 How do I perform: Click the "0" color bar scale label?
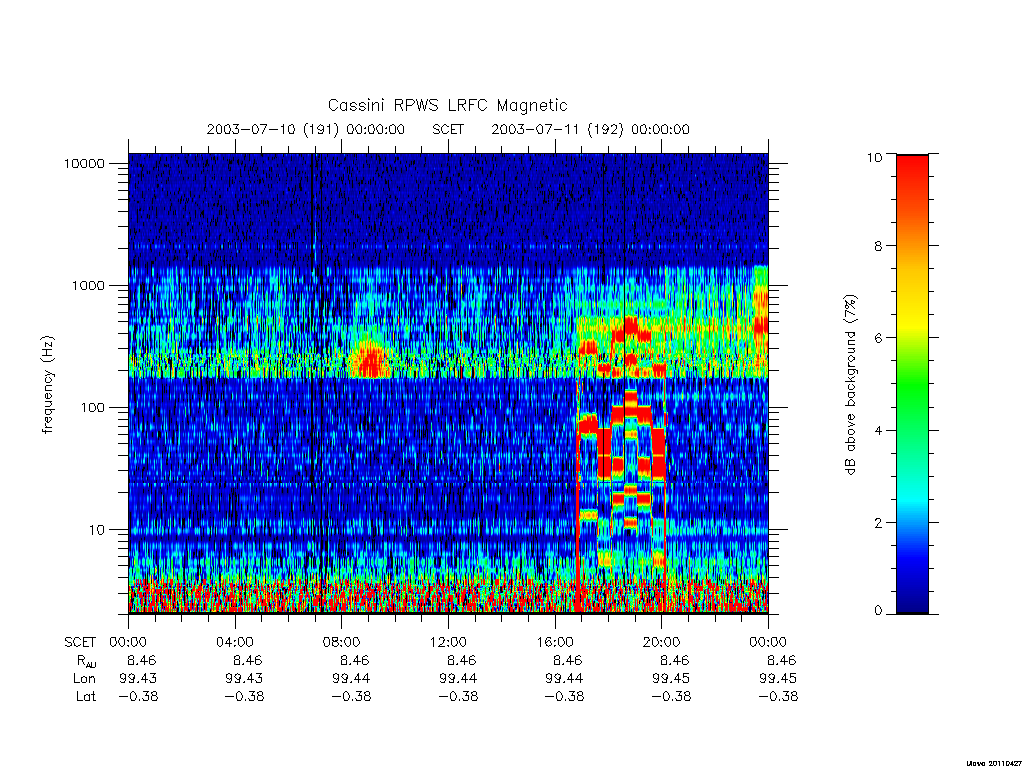coord(878,611)
